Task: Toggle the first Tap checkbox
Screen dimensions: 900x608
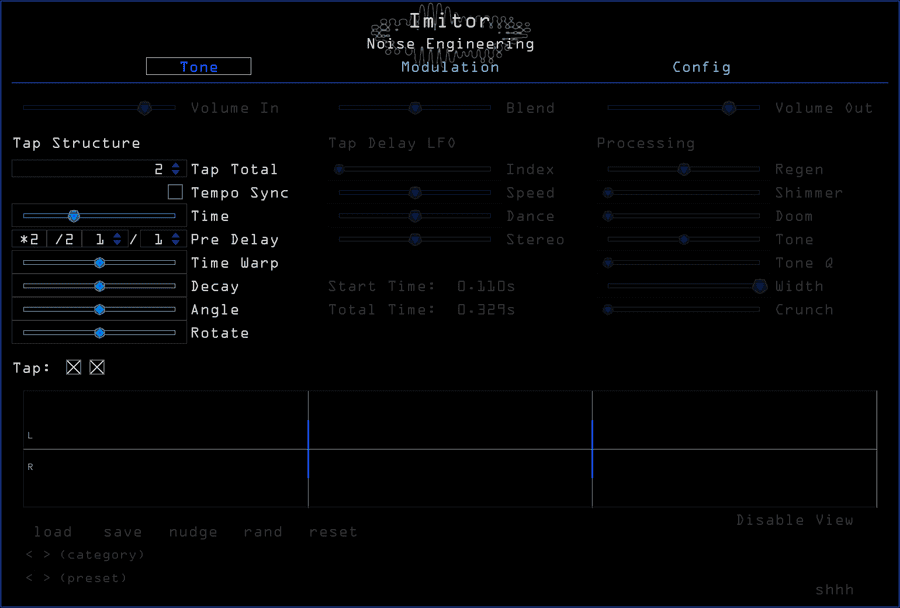Action: [x=73, y=367]
